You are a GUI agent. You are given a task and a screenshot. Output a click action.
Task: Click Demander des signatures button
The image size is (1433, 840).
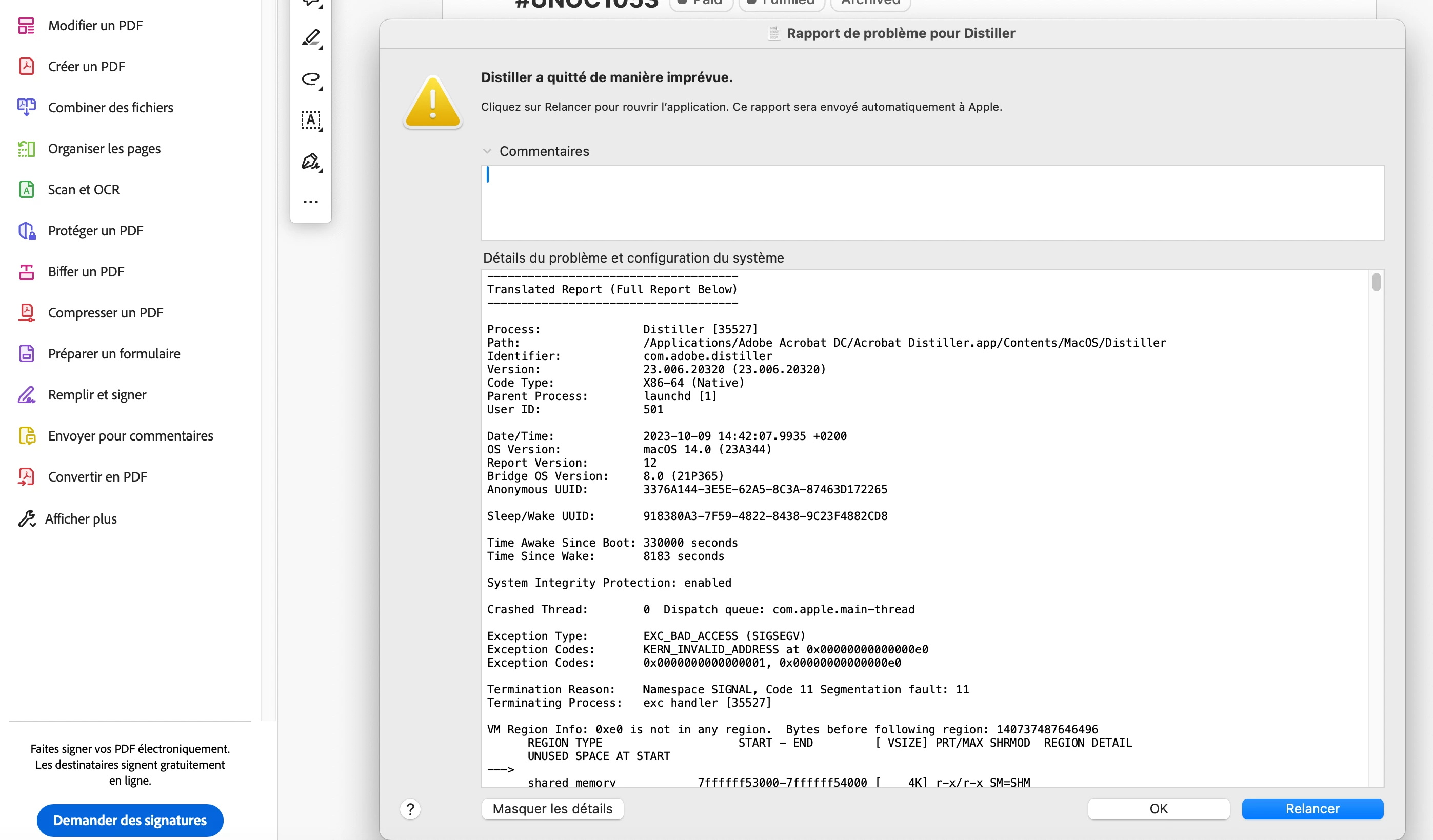point(130,820)
